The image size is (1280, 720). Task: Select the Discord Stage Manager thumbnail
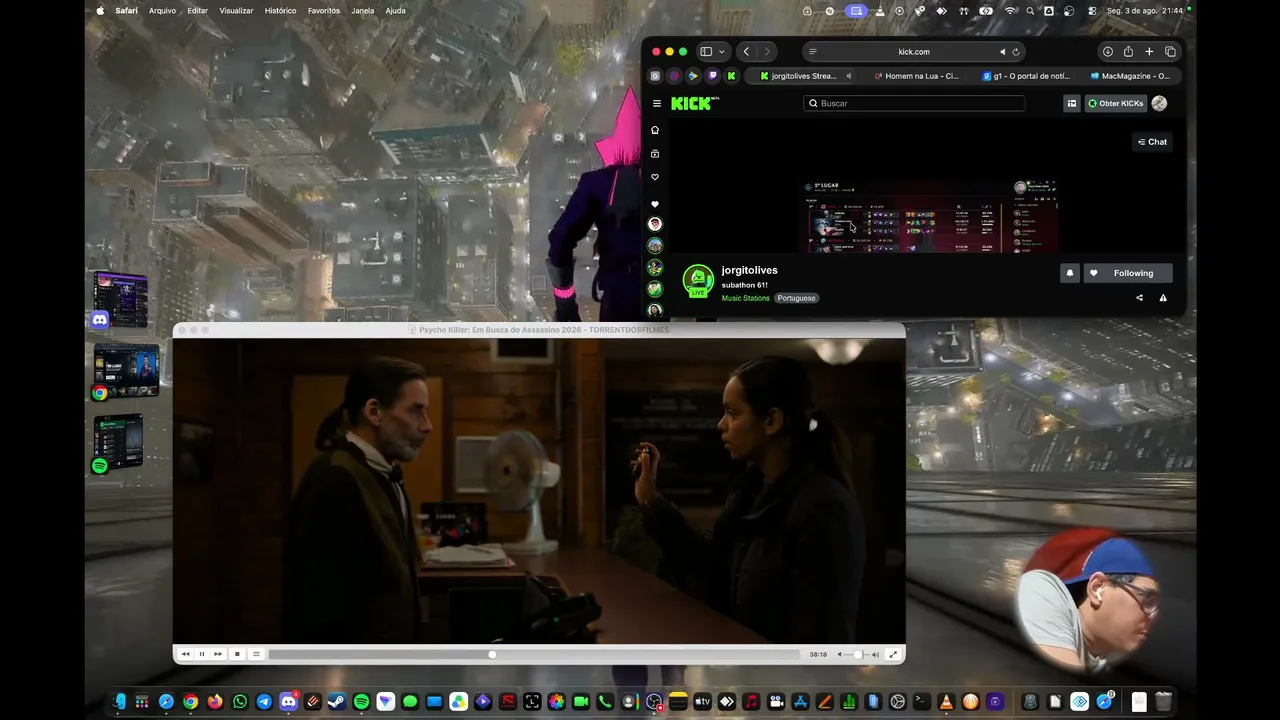click(x=121, y=299)
